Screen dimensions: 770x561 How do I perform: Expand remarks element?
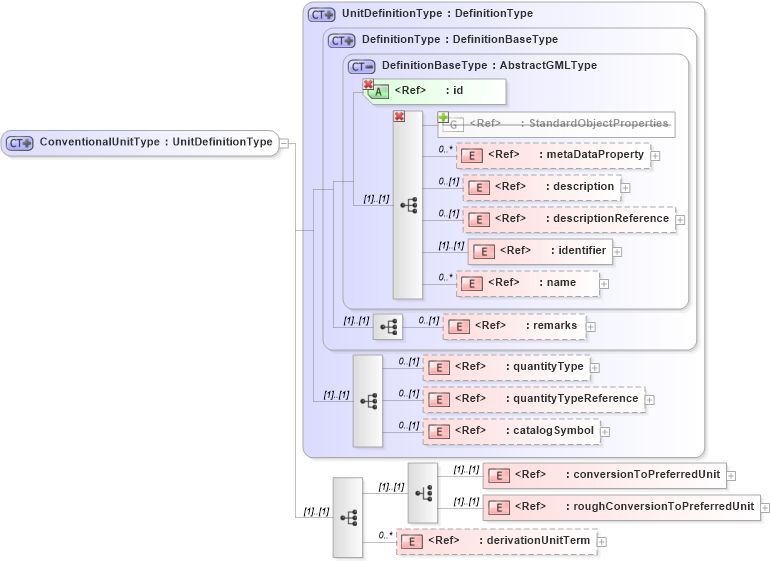[x=591, y=327]
